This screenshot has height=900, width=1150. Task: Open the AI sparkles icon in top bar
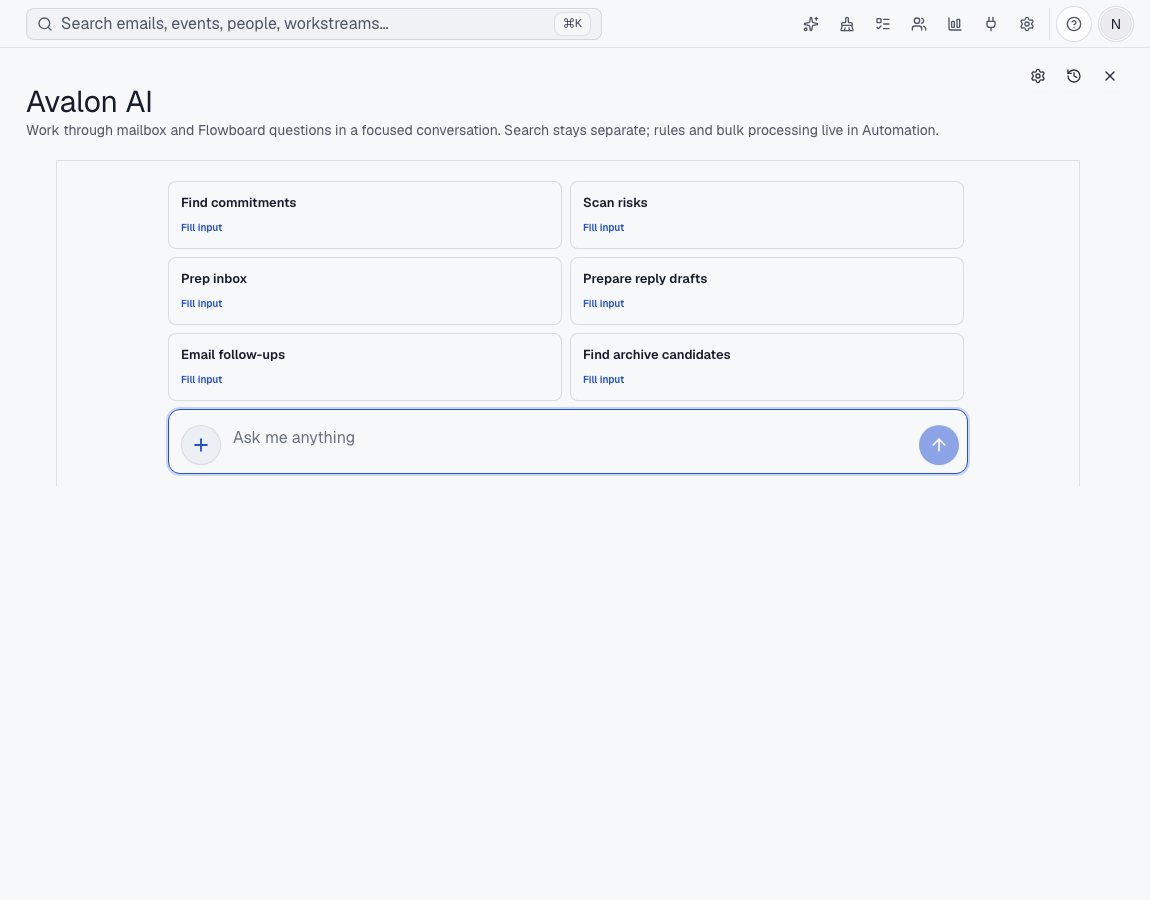click(810, 24)
